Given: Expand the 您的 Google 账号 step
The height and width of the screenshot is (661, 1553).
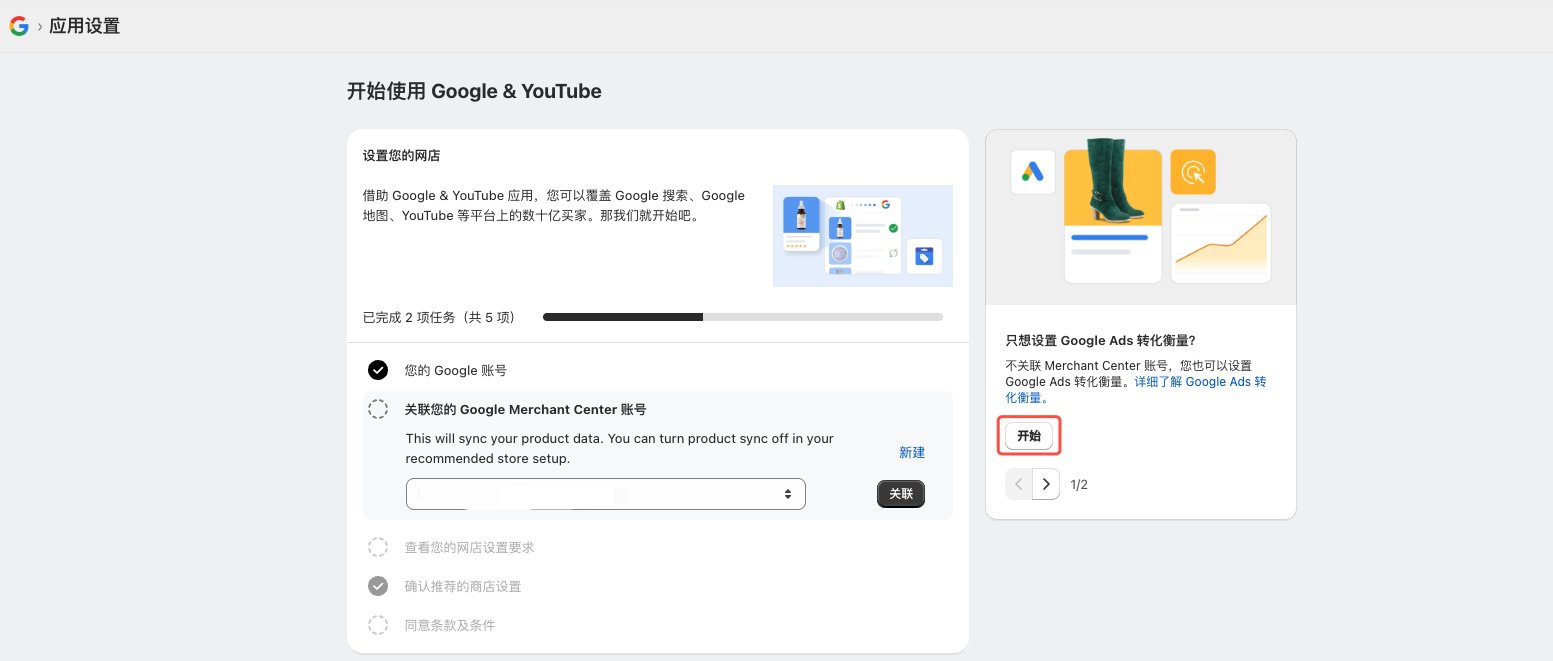Looking at the screenshot, I should [x=456, y=370].
